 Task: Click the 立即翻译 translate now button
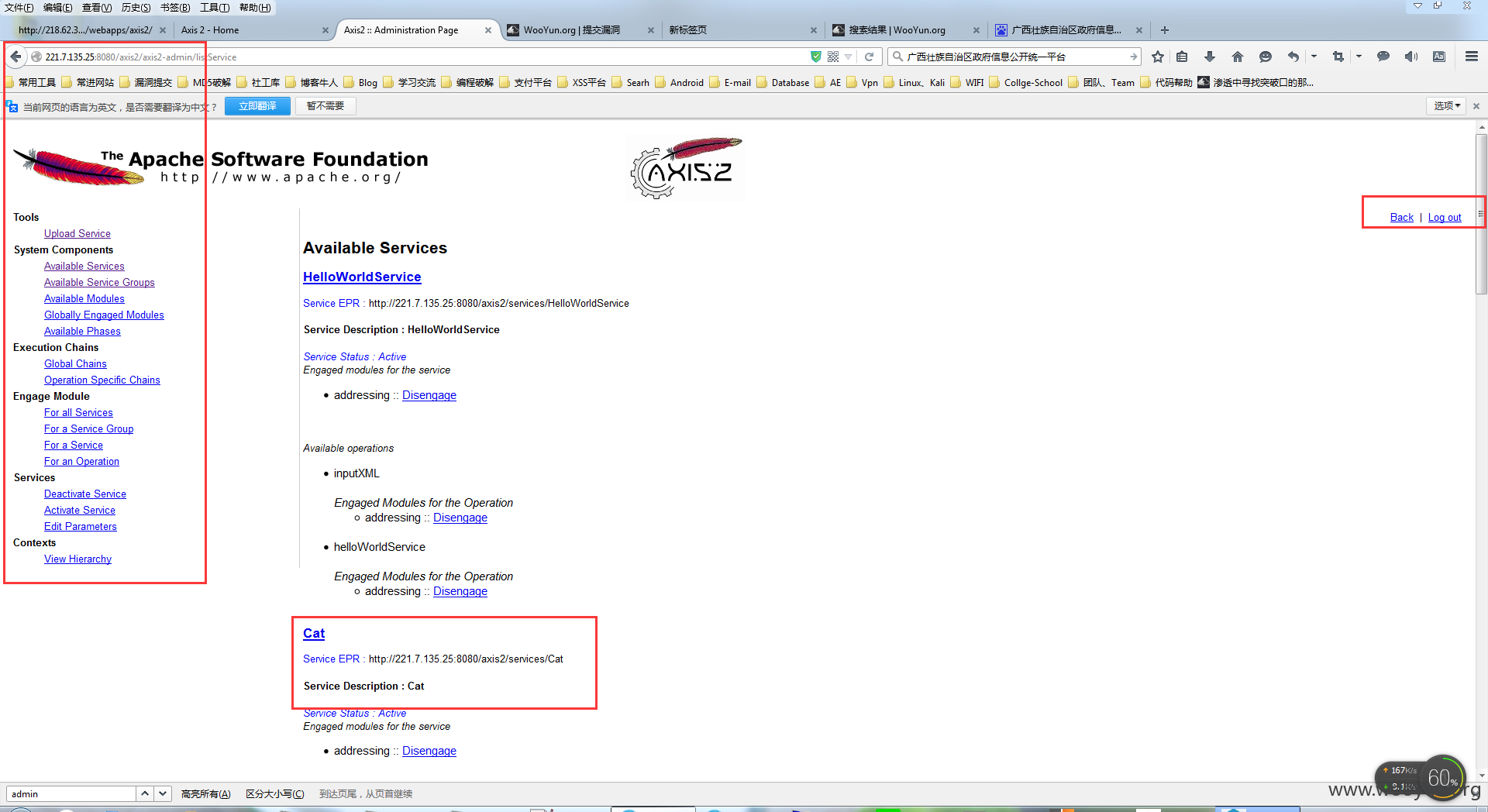click(257, 106)
